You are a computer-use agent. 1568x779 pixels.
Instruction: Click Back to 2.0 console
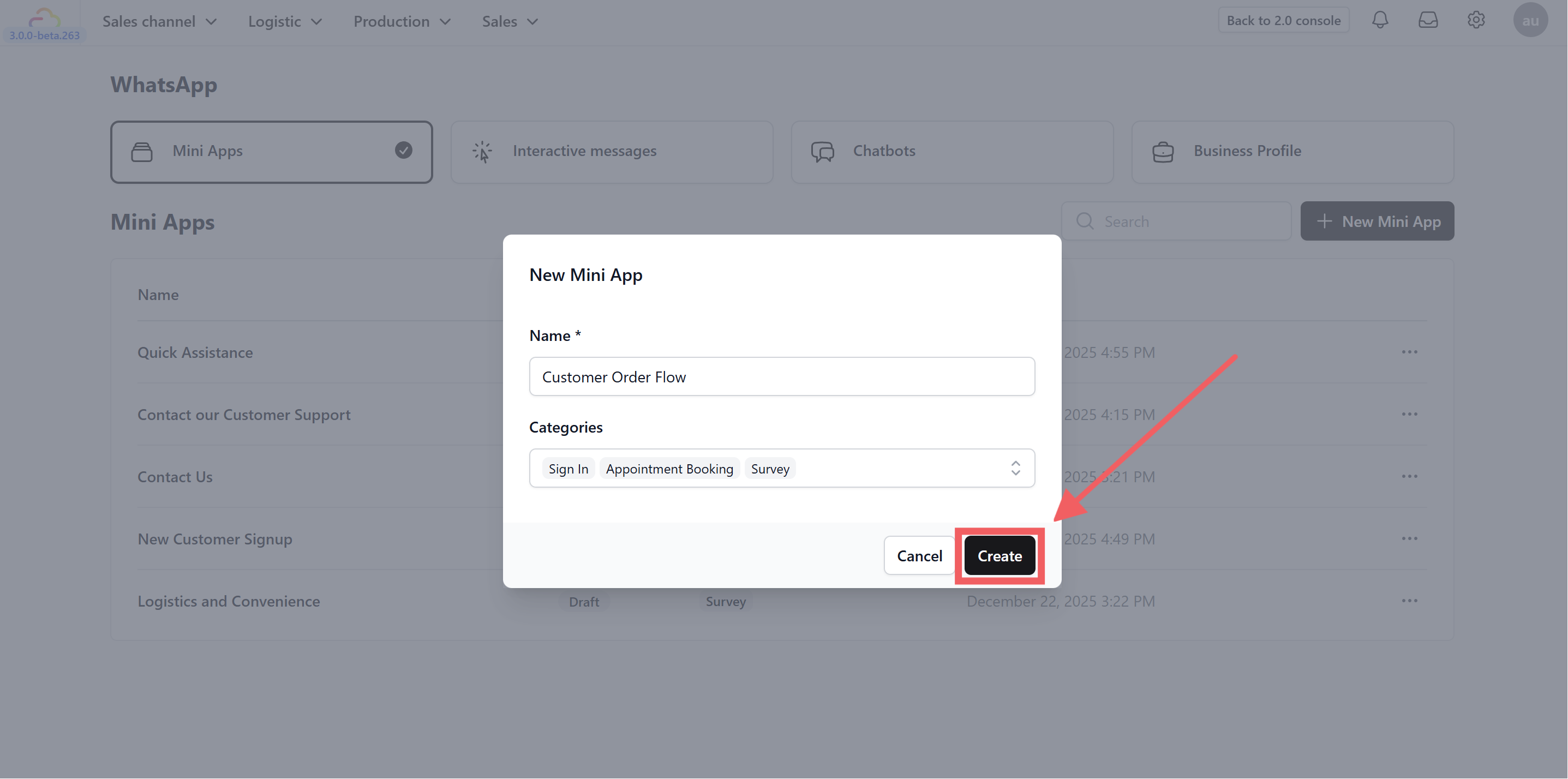(1283, 20)
